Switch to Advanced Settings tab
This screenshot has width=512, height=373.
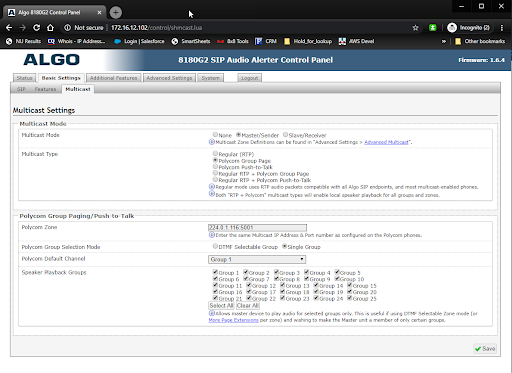169,78
